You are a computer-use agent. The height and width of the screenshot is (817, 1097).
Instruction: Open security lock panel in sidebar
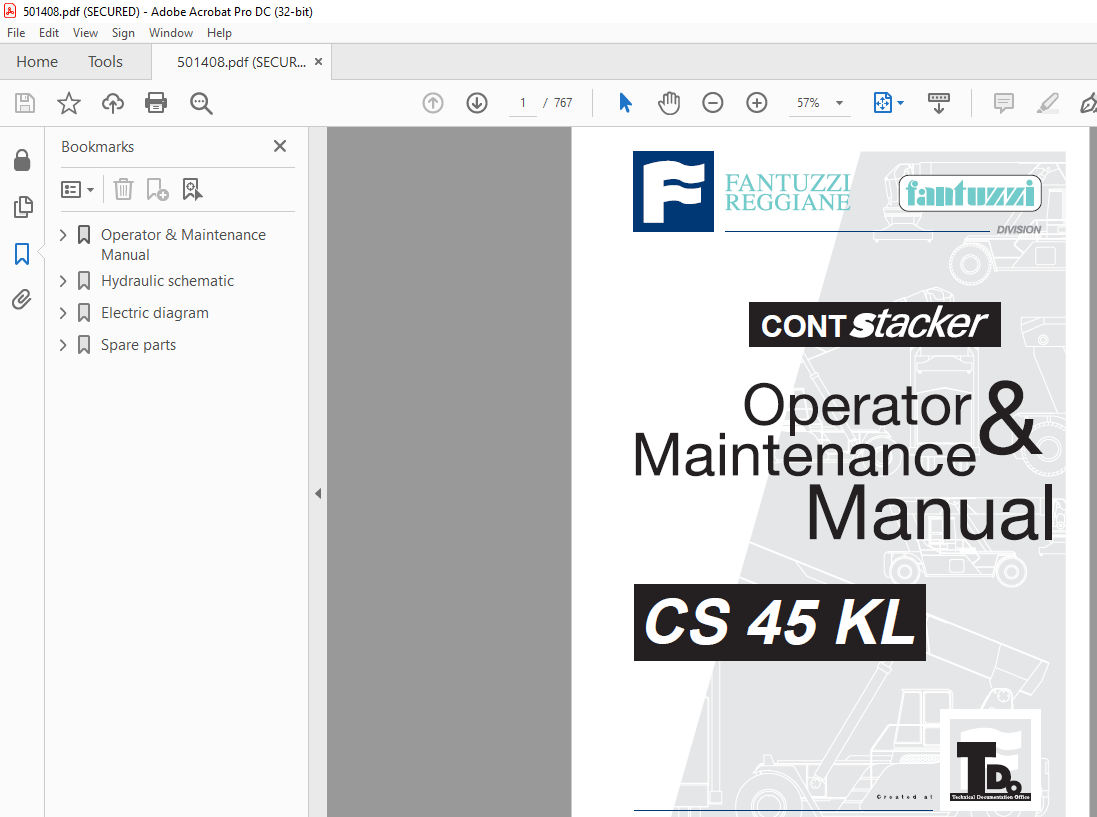click(22, 160)
